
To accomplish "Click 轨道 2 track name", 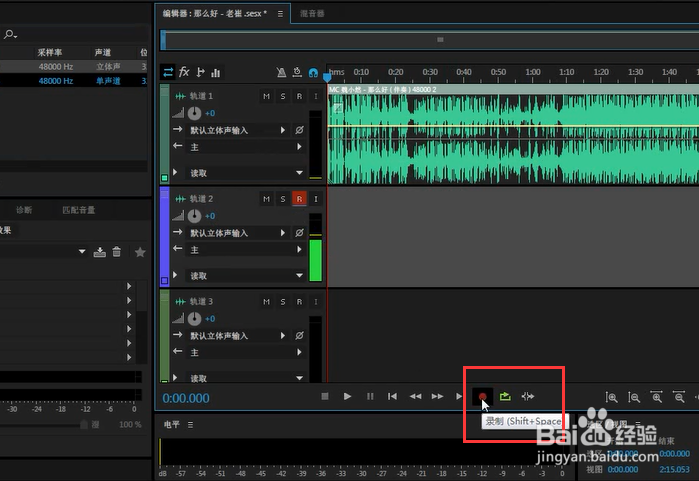I will pyautogui.click(x=201, y=199).
